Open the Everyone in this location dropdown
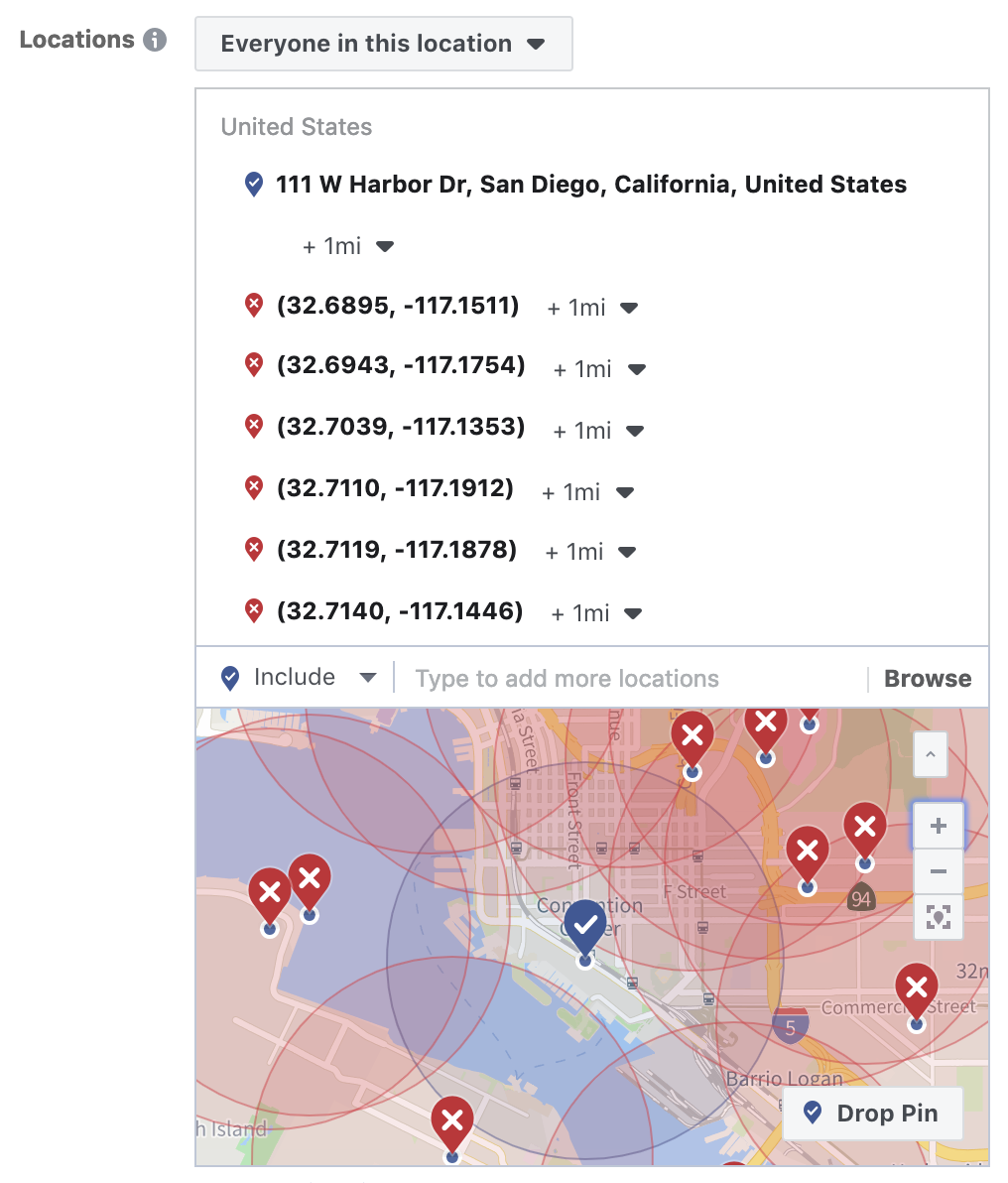 tap(383, 44)
